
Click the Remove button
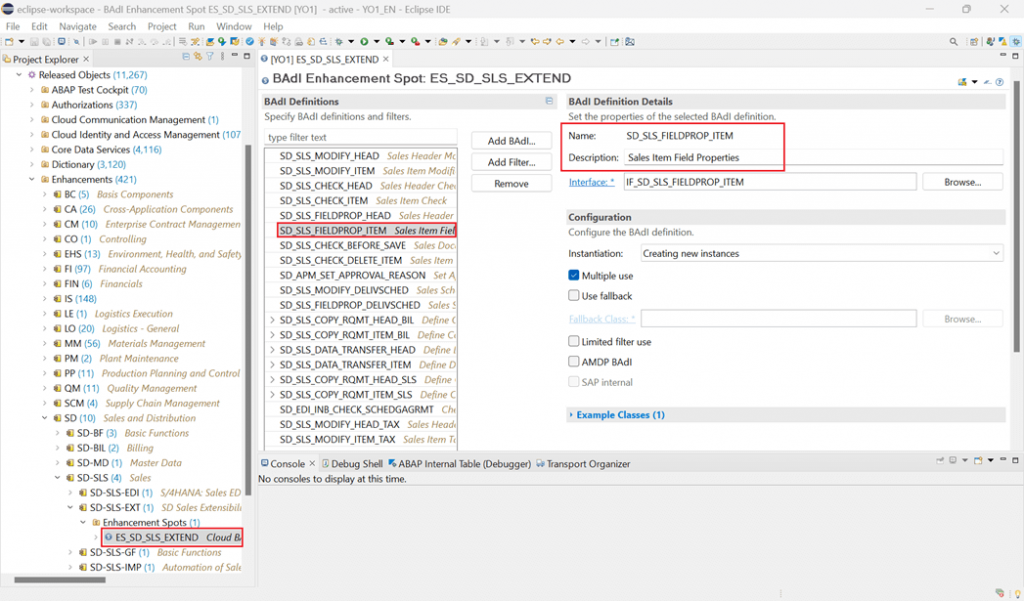pos(511,184)
